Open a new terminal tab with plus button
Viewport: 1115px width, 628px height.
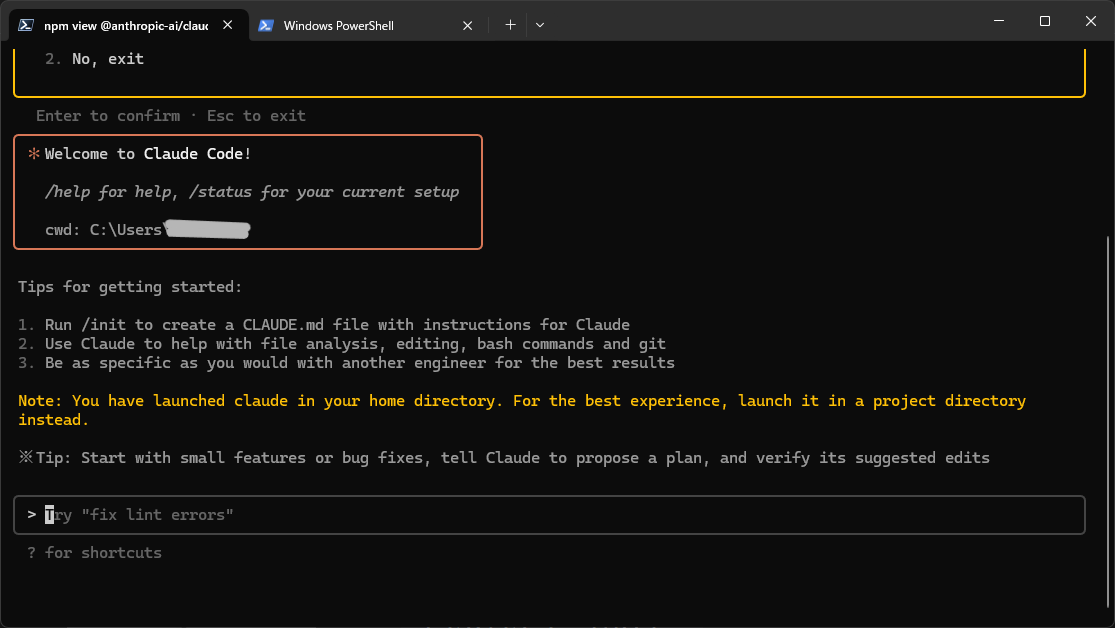coord(510,25)
